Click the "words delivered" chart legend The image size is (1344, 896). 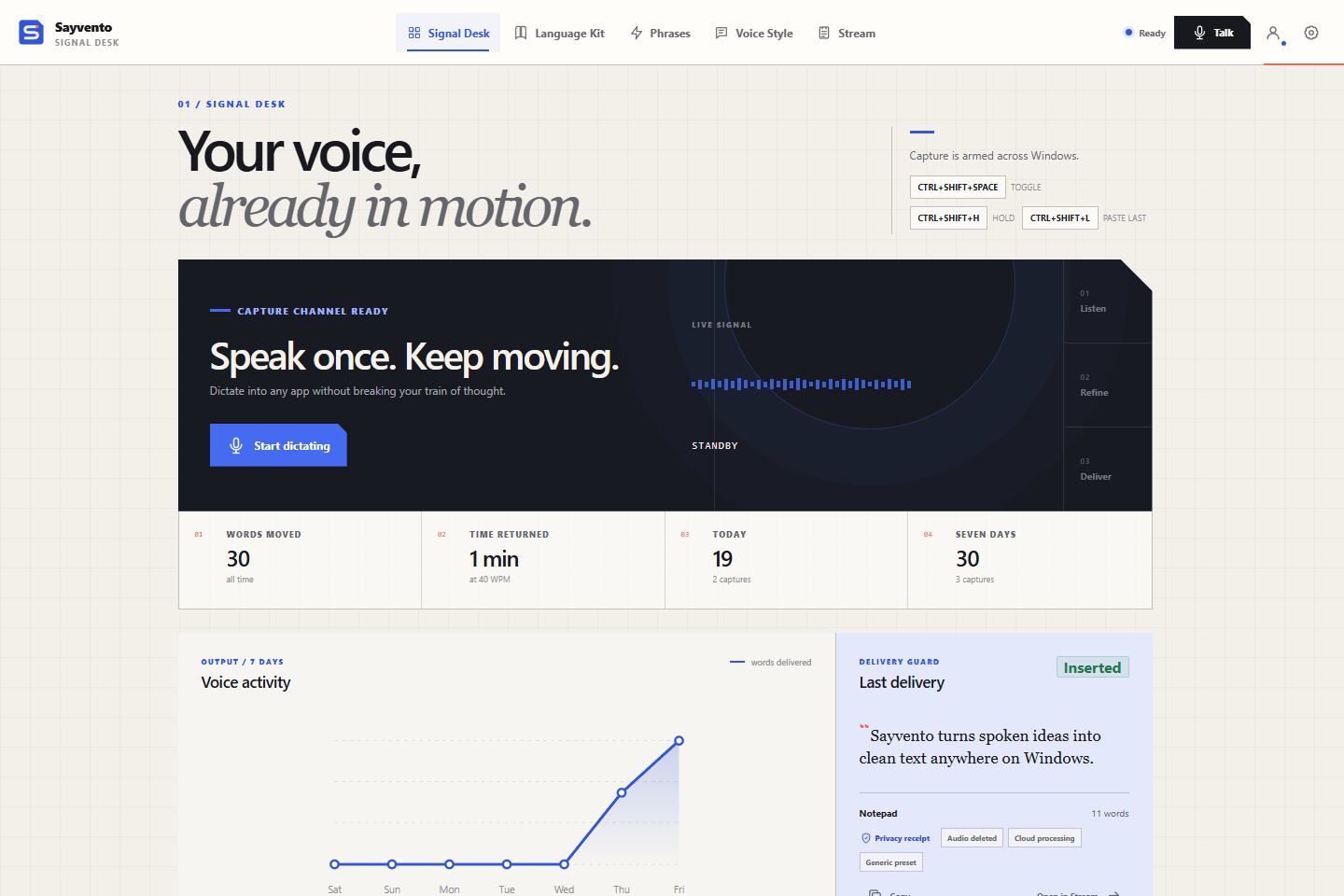click(771, 663)
